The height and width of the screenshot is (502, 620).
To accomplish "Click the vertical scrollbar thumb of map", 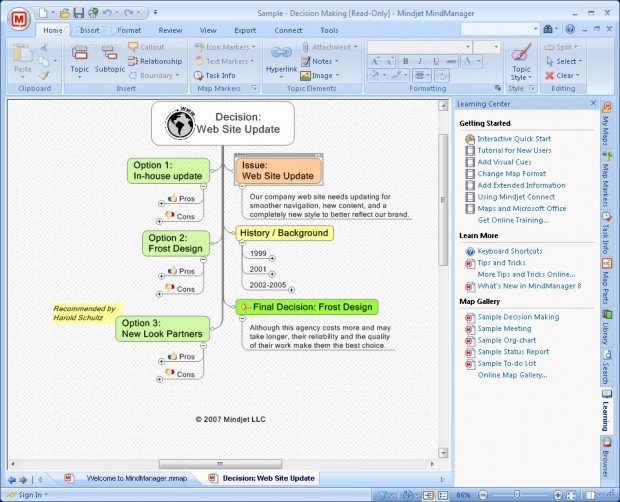I will pyautogui.click(x=443, y=200).
